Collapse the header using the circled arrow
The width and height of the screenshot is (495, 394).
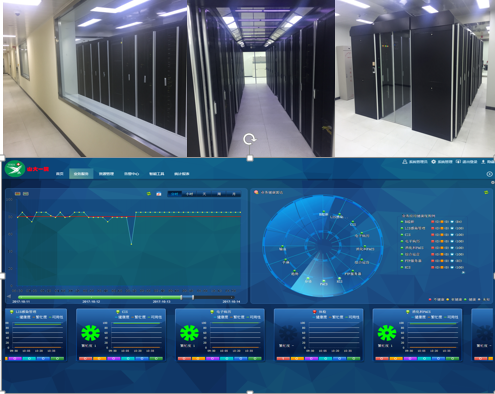point(489,174)
